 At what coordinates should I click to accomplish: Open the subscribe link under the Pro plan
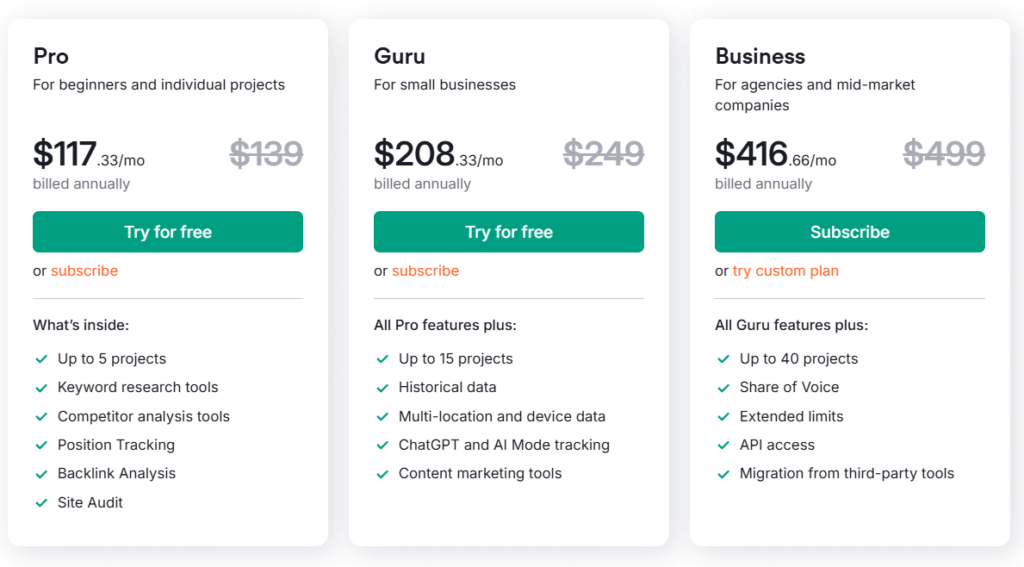[x=84, y=271]
